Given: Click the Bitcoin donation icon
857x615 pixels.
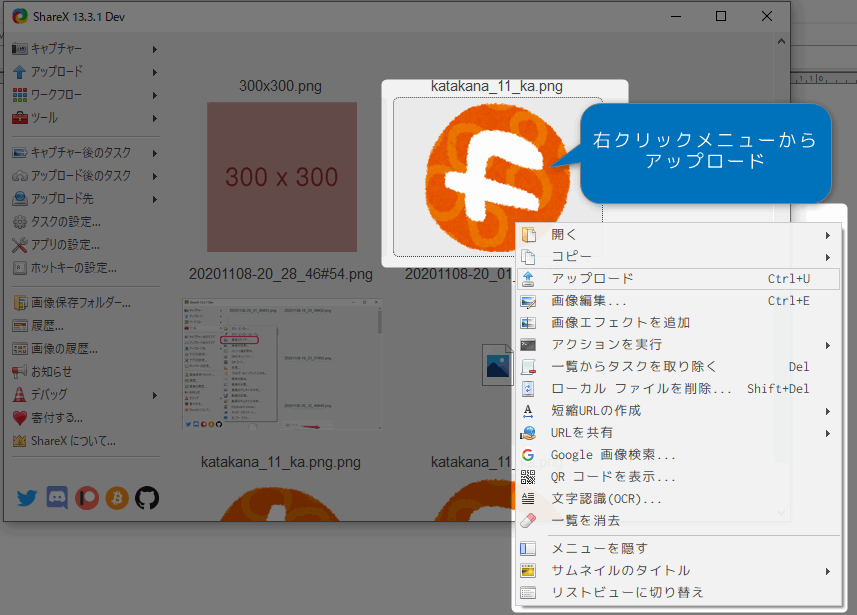Looking at the screenshot, I should (x=117, y=498).
